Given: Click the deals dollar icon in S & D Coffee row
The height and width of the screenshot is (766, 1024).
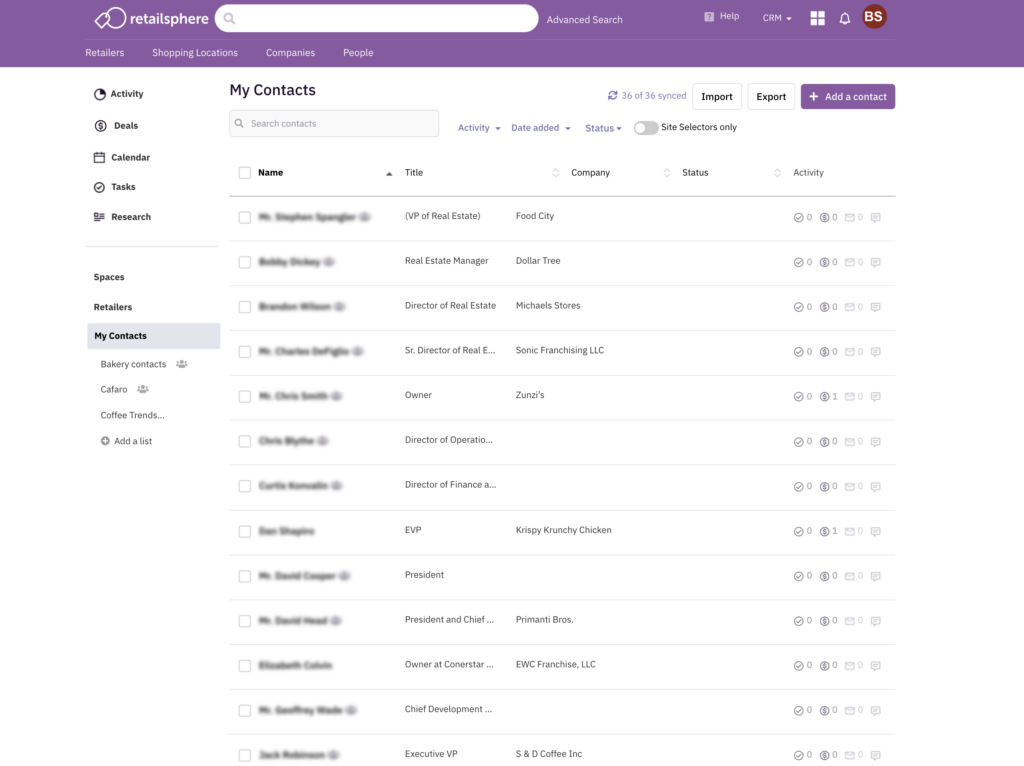Looking at the screenshot, I should (824, 755).
